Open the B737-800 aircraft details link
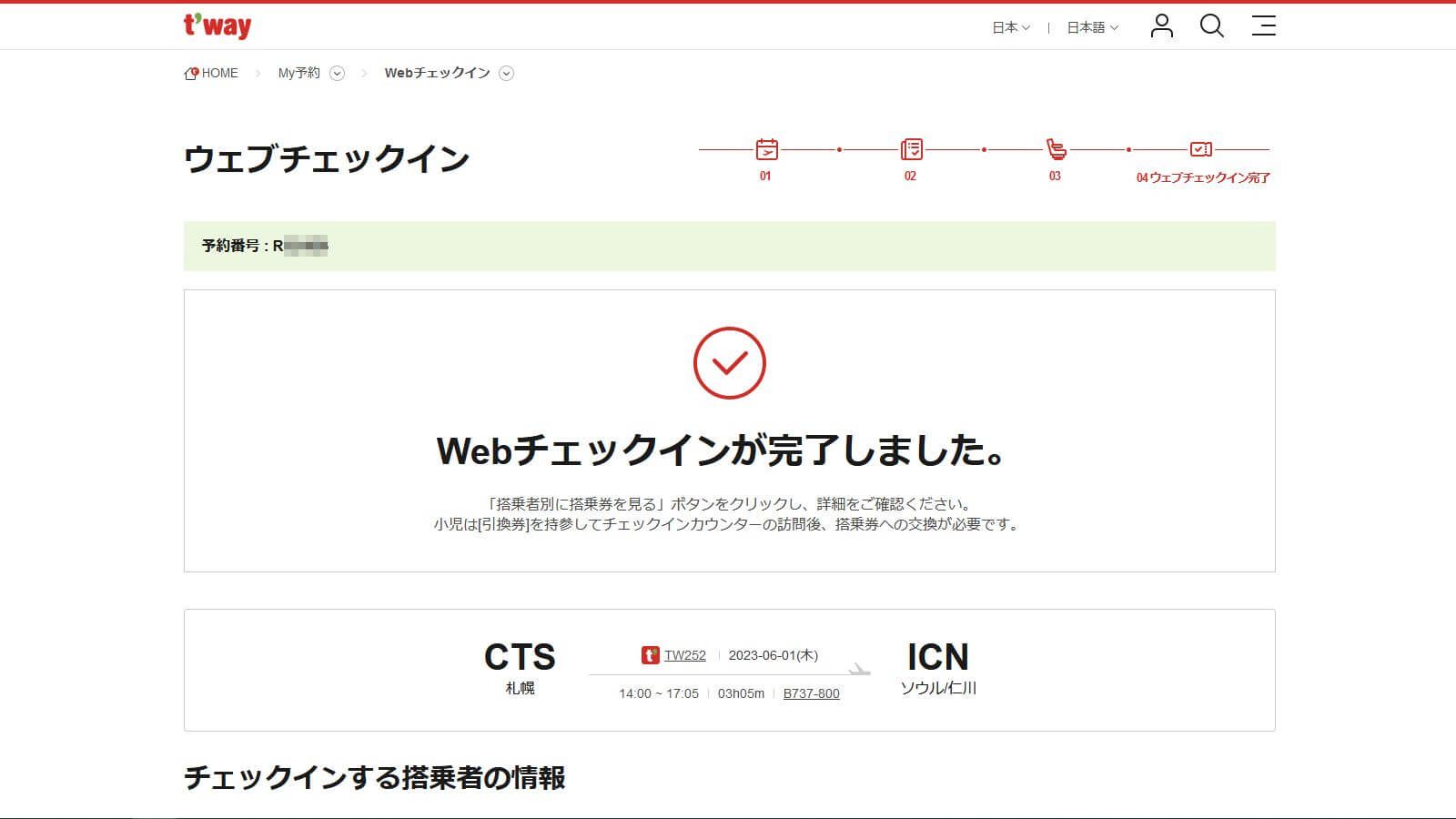The width and height of the screenshot is (1456, 819). click(812, 693)
